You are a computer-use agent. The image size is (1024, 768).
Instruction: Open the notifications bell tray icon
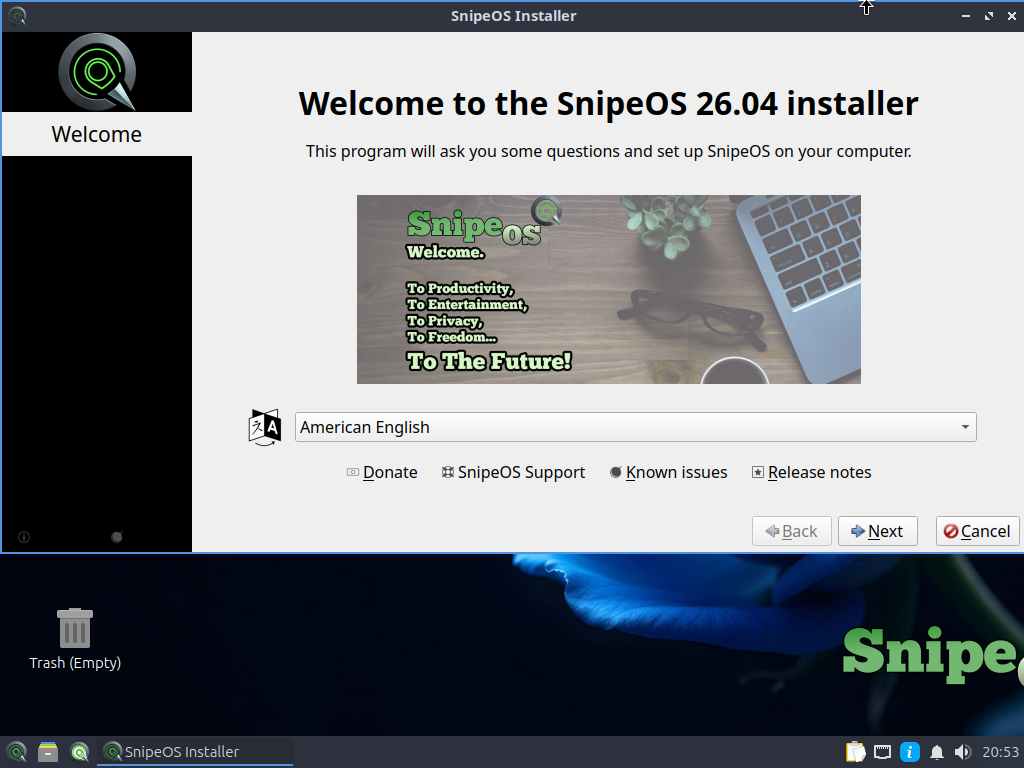coord(936,752)
